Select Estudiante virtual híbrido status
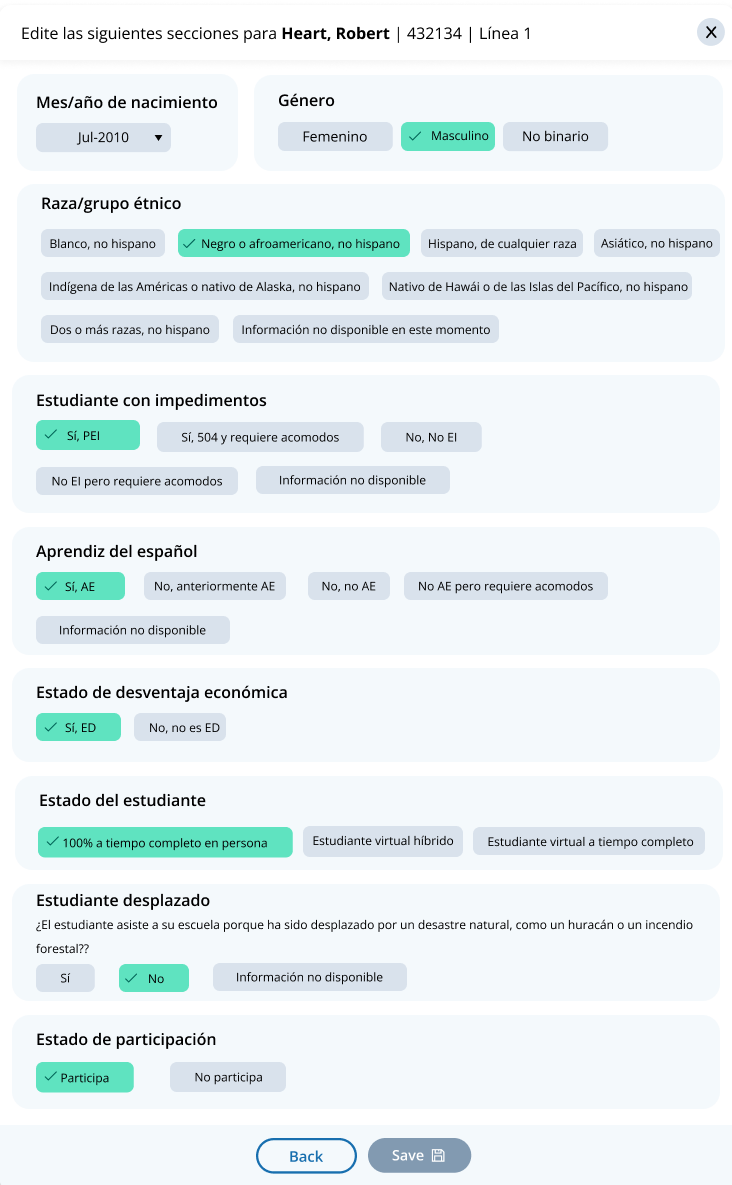 click(x=383, y=841)
